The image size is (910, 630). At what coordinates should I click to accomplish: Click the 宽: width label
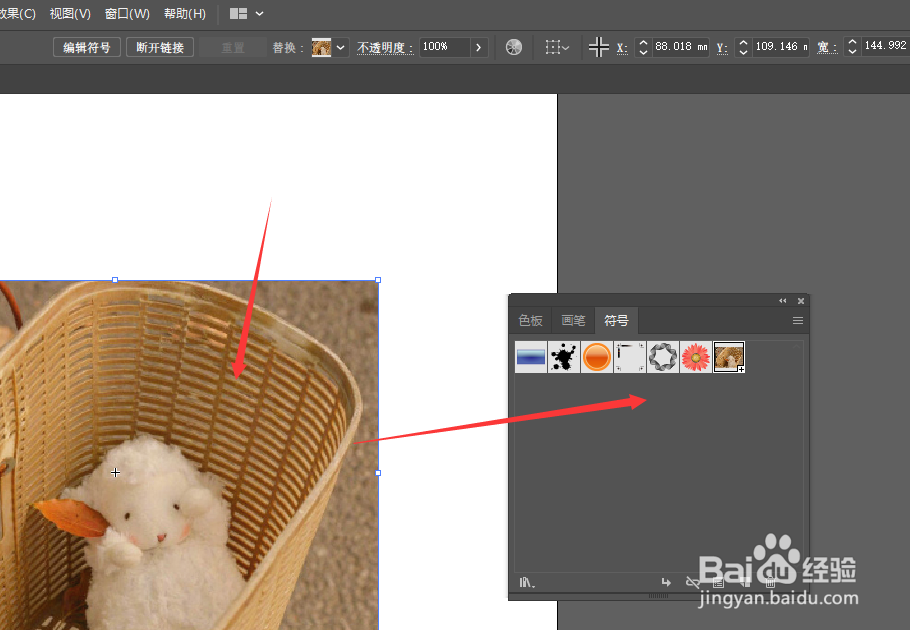(827, 48)
